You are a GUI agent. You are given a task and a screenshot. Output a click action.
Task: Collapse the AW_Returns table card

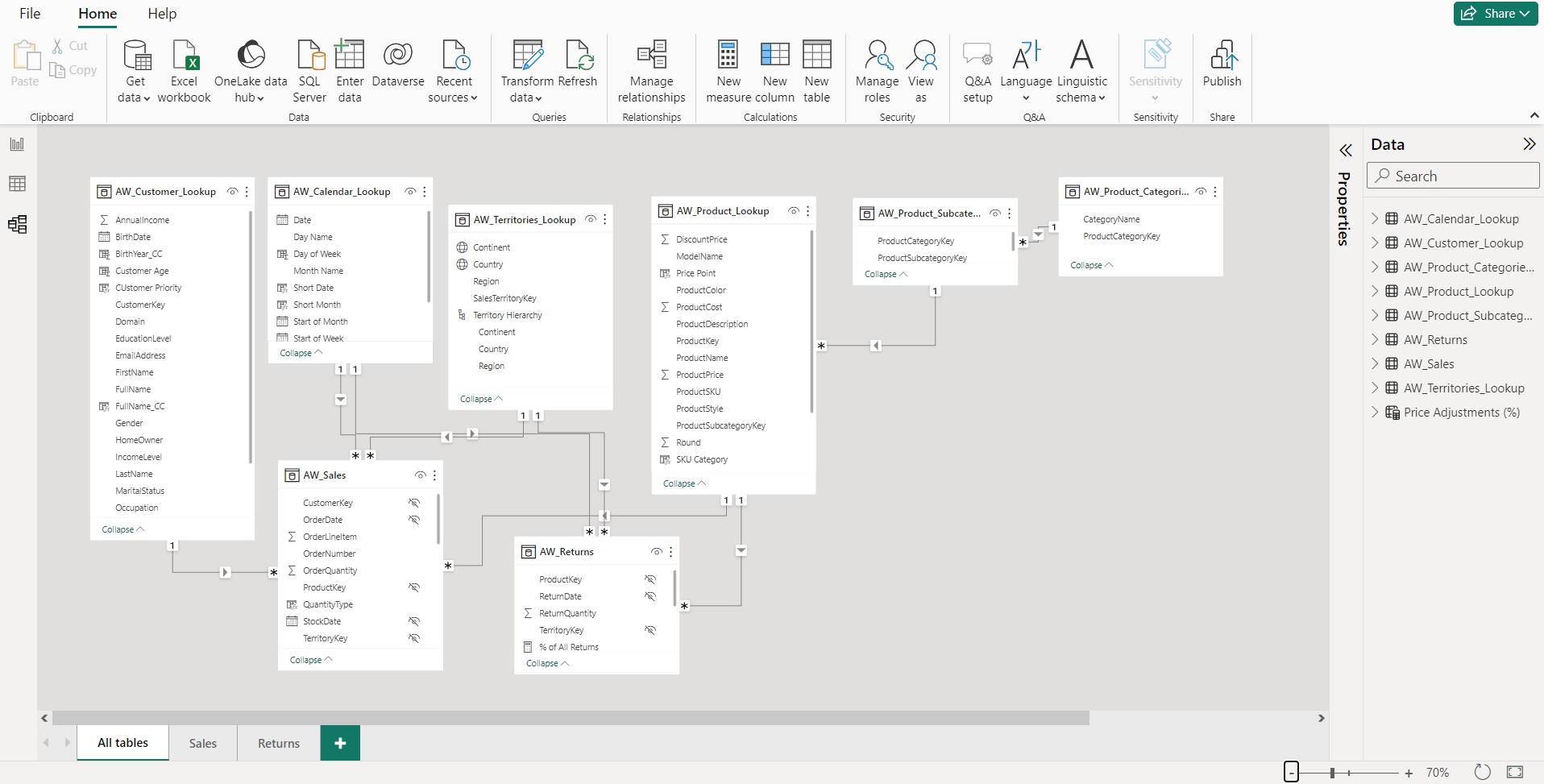[546, 663]
